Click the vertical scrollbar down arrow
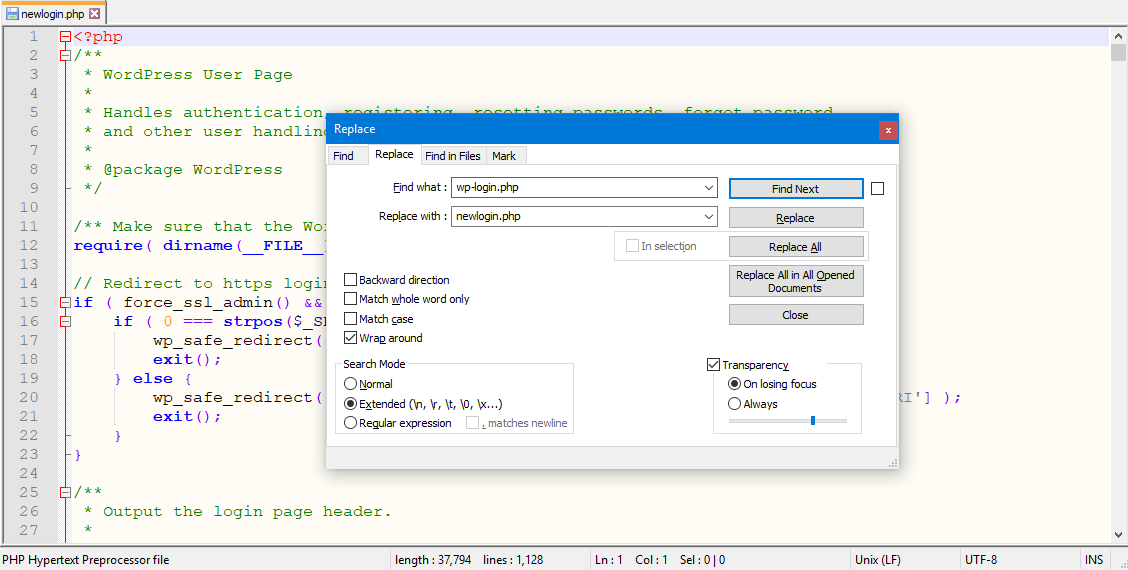 [1118, 535]
